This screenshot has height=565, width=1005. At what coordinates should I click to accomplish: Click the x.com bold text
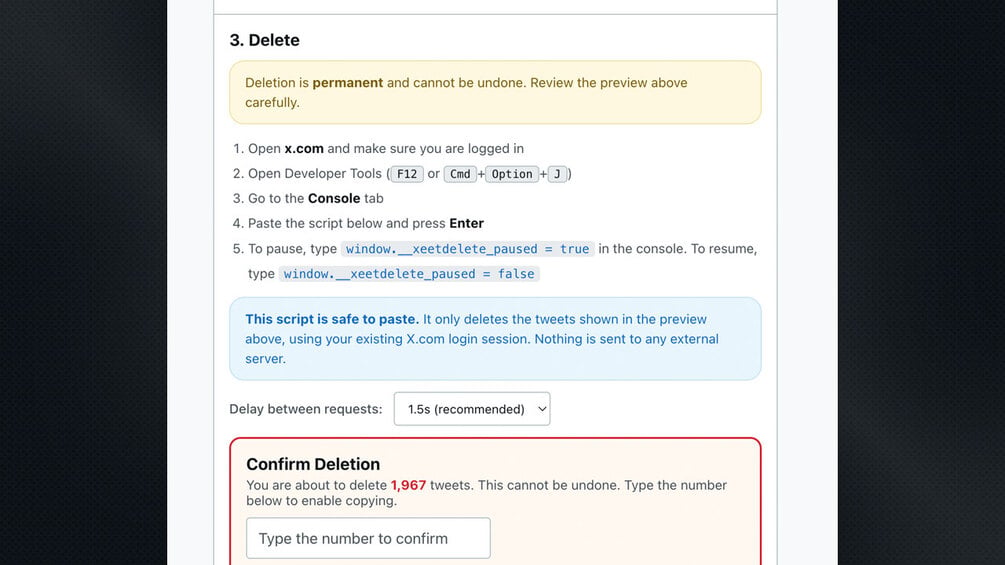(304, 149)
